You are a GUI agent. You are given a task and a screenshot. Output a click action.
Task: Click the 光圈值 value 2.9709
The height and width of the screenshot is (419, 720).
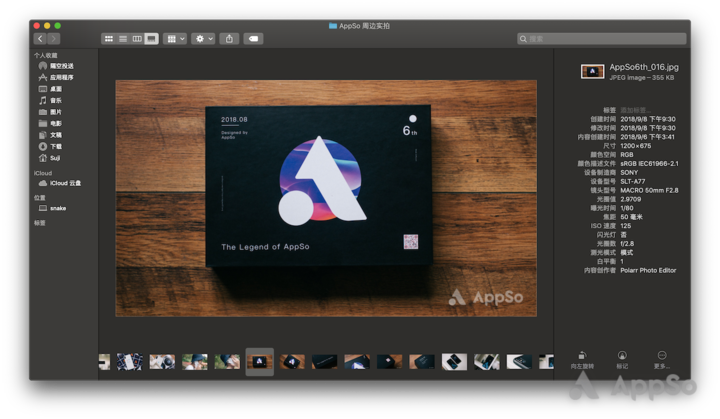pyautogui.click(x=630, y=199)
